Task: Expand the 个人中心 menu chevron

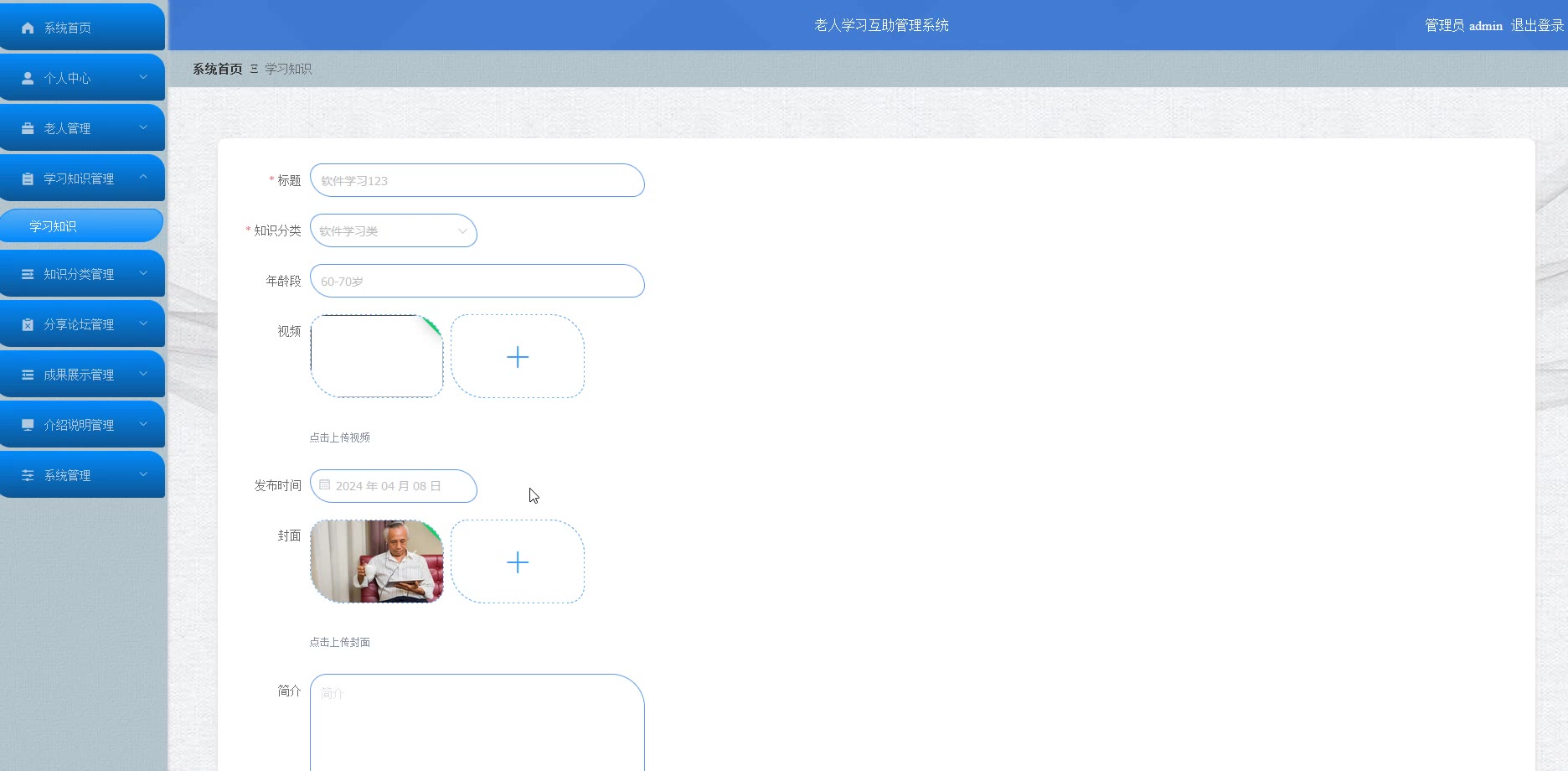Action: click(143, 77)
